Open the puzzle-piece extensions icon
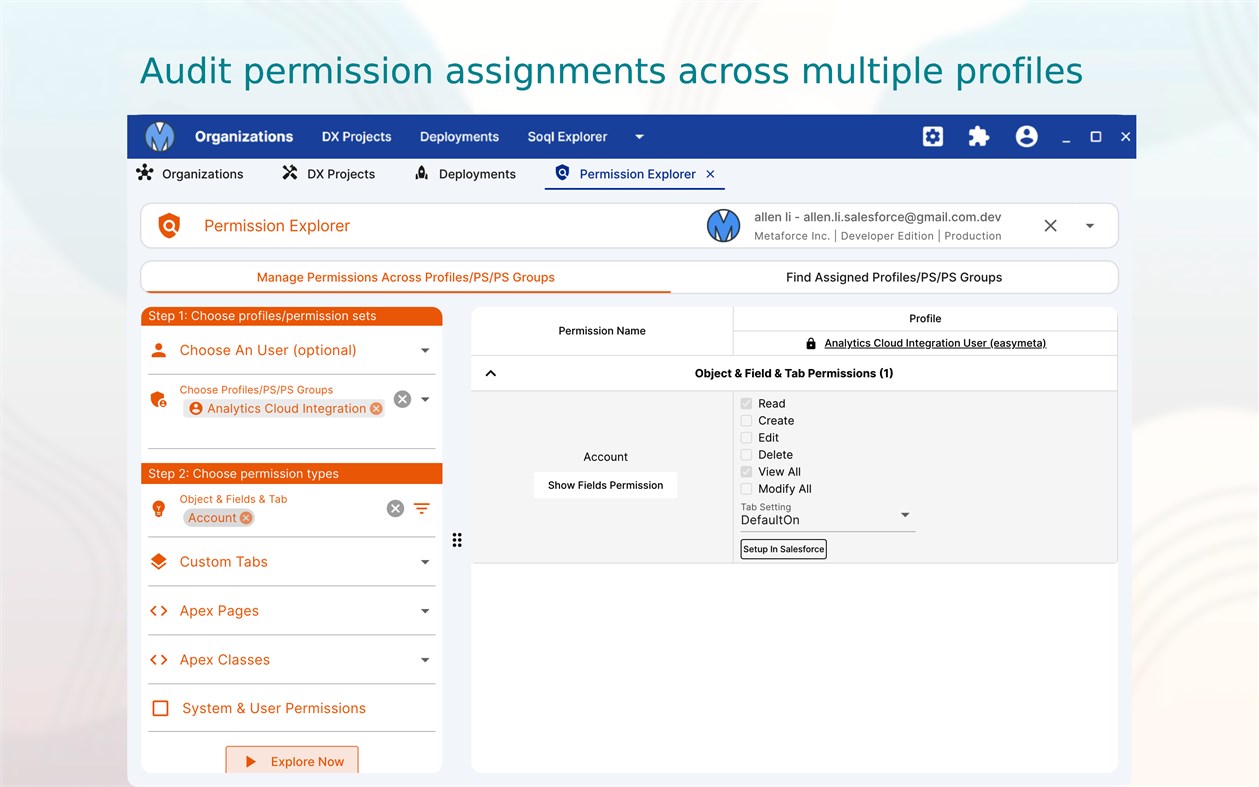 979,137
